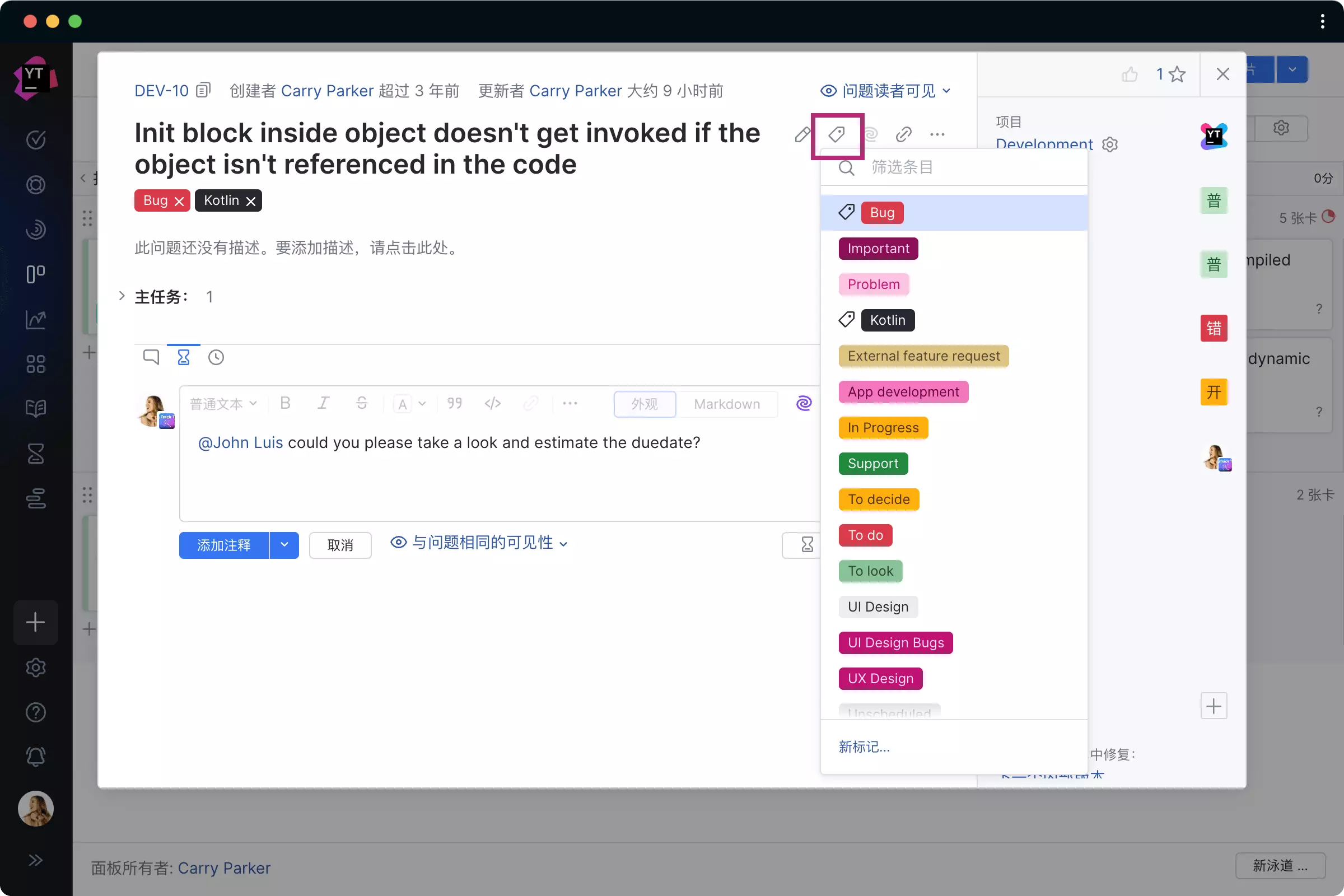Click the link issue chain icon
This screenshot has width=1344, height=896.
(x=903, y=135)
